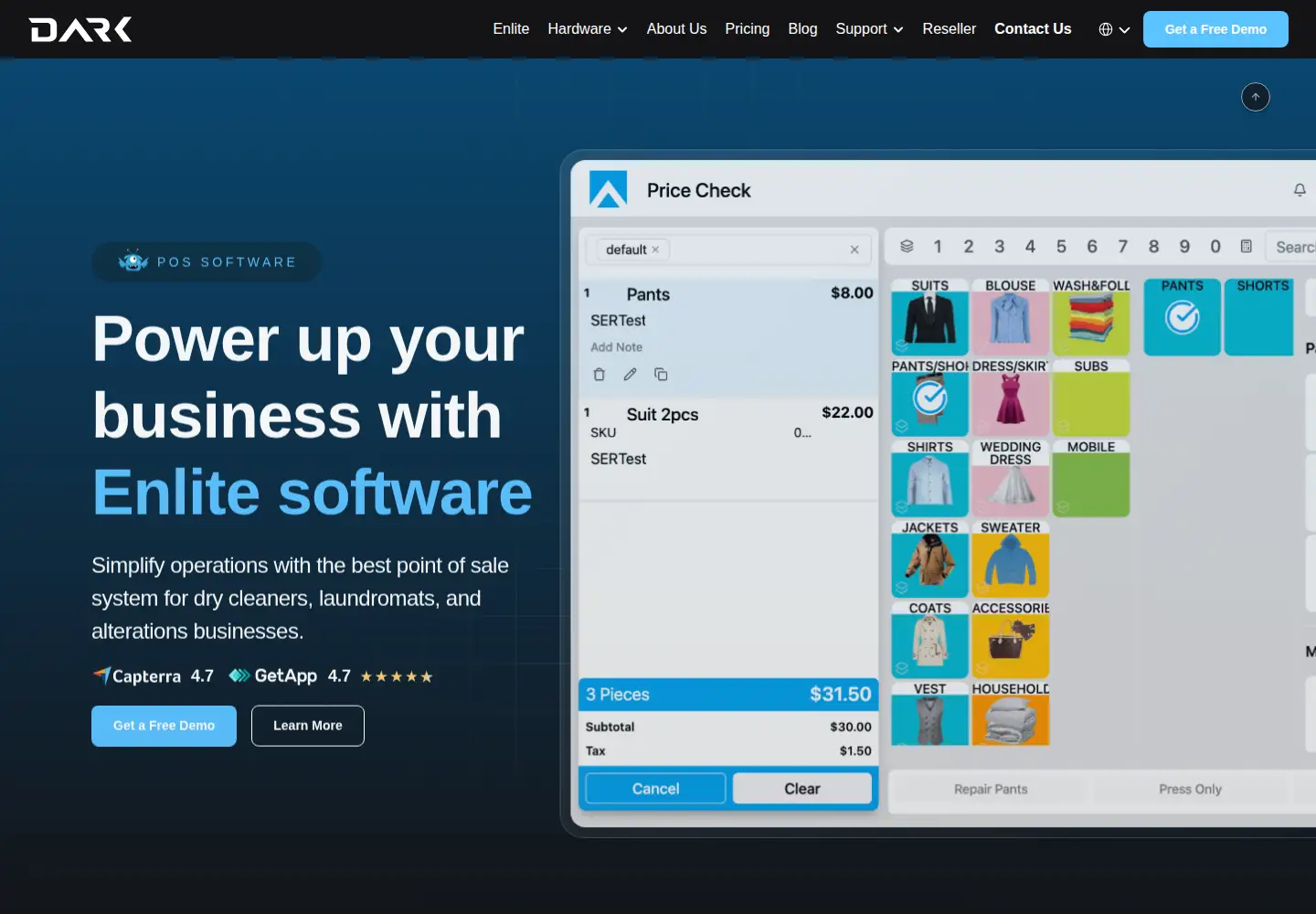The width and height of the screenshot is (1316, 914).
Task: Select the DRESS/SKIRT category tile
Action: tap(1011, 398)
